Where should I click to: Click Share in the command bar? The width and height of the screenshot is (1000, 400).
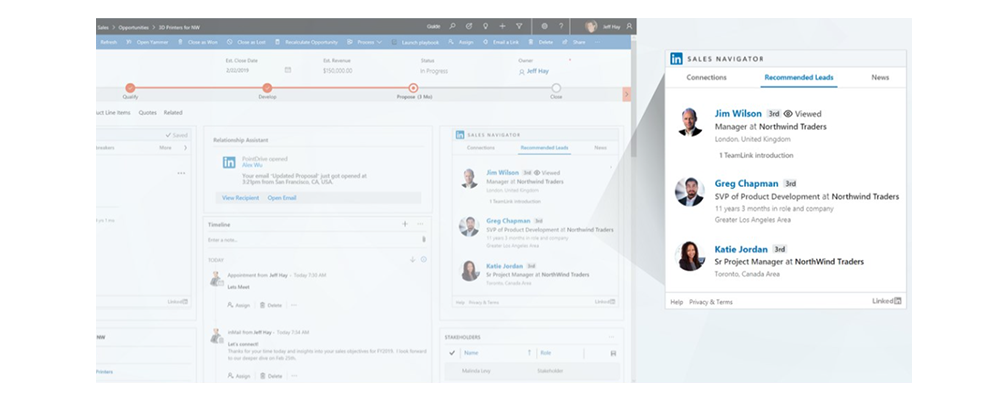pyautogui.click(x=574, y=42)
